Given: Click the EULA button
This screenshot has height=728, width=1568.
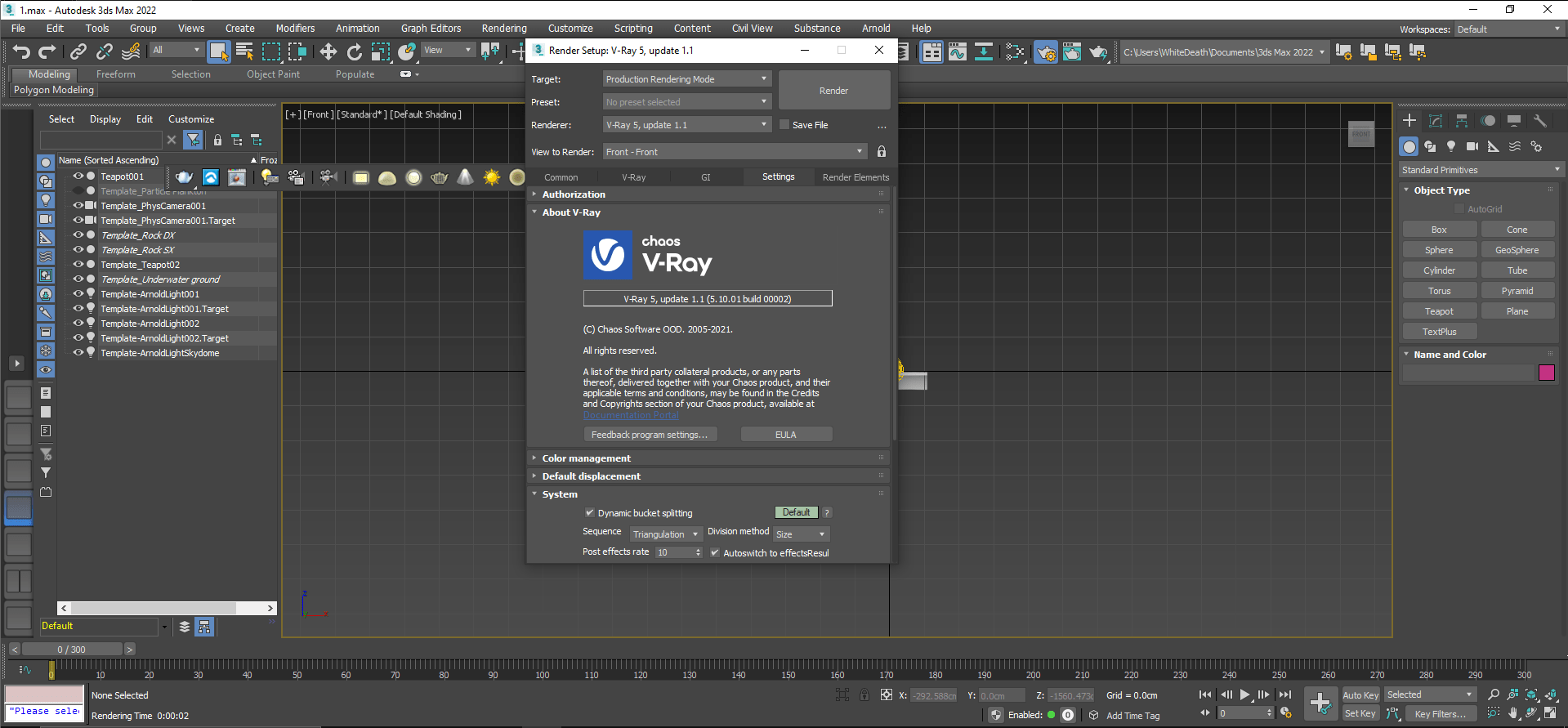Looking at the screenshot, I should 786,435.
